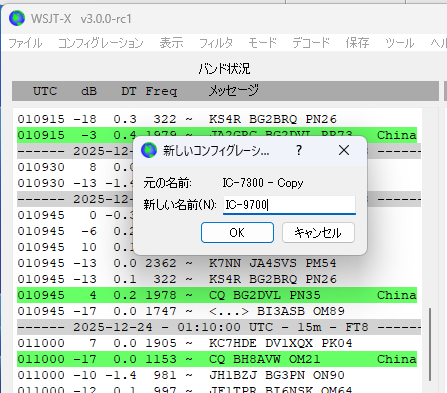Open the 保存 menu
Viewport: 447px width, 393px height.
(357, 43)
